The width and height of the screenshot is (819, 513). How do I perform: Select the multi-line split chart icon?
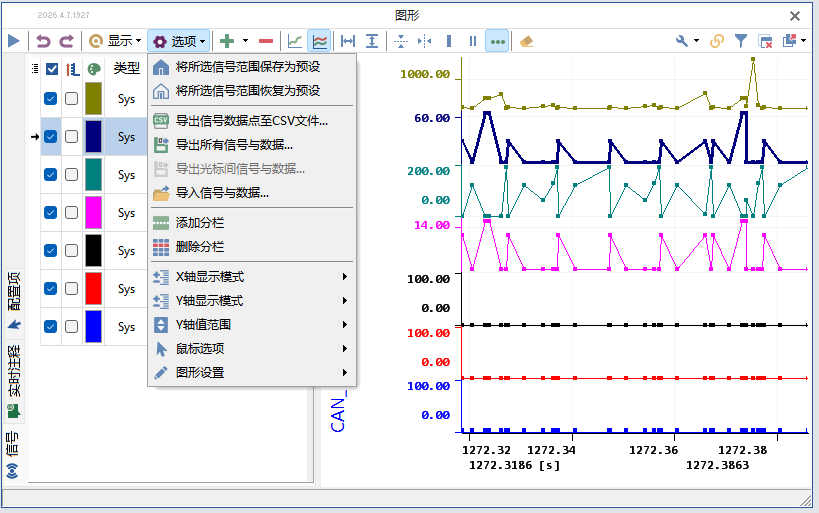pyautogui.click(x=320, y=41)
